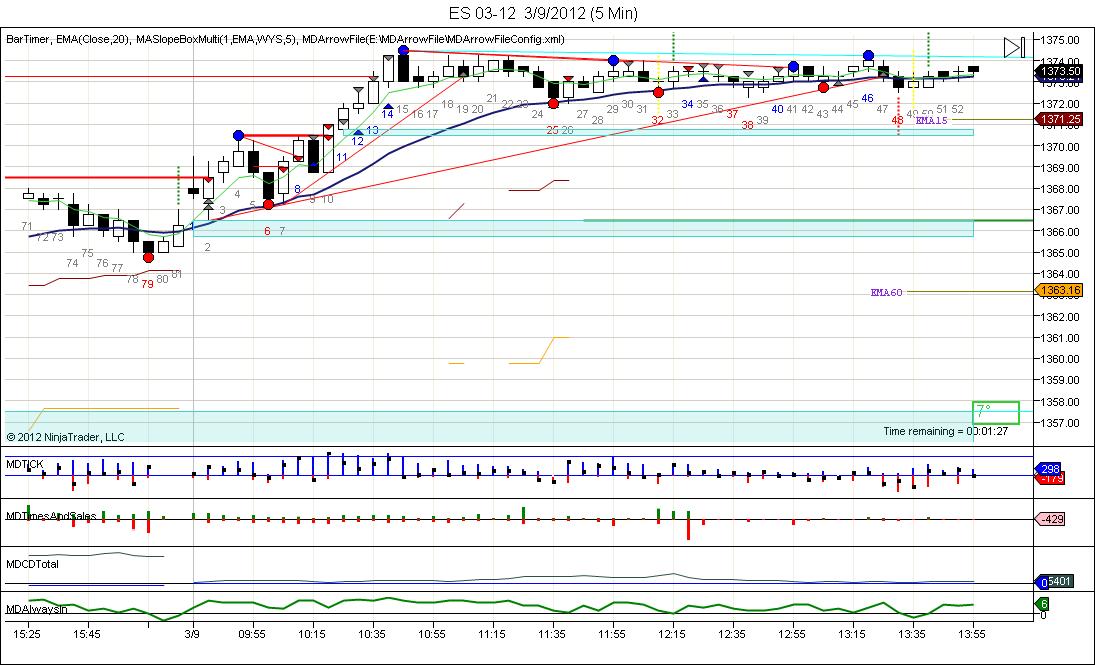Click the red dot marker above bar 25
This screenshot has height=665, width=1095.
553,103
